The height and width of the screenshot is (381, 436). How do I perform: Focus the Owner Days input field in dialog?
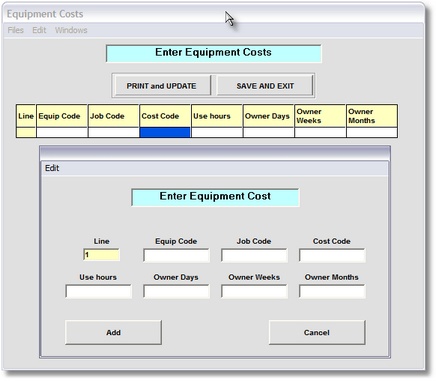pyautogui.click(x=176, y=292)
